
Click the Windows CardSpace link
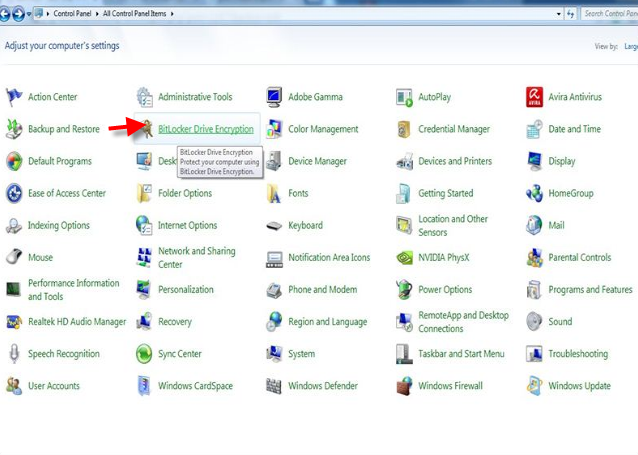coord(195,386)
